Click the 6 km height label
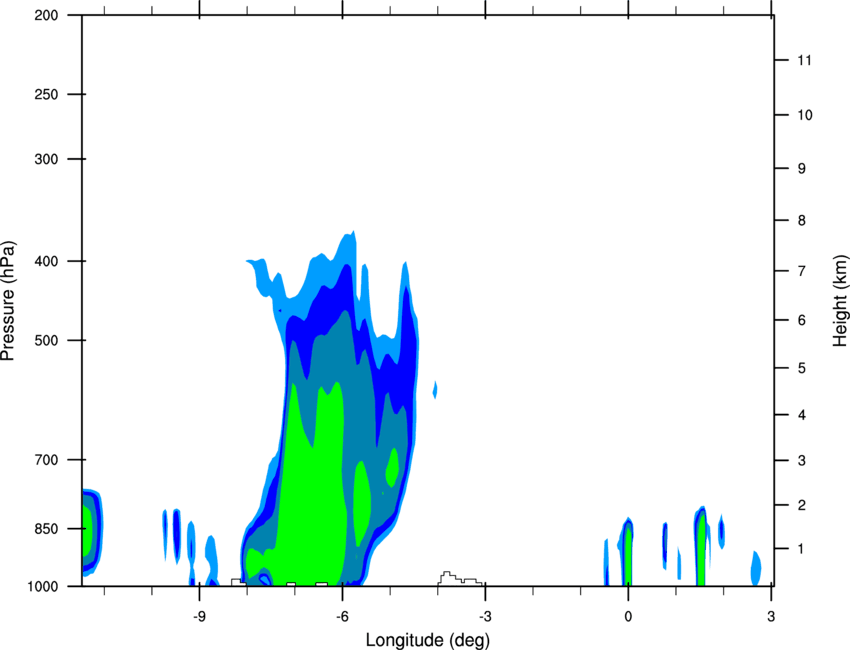Image resolution: width=850 pixels, height=650 pixels. point(801,320)
